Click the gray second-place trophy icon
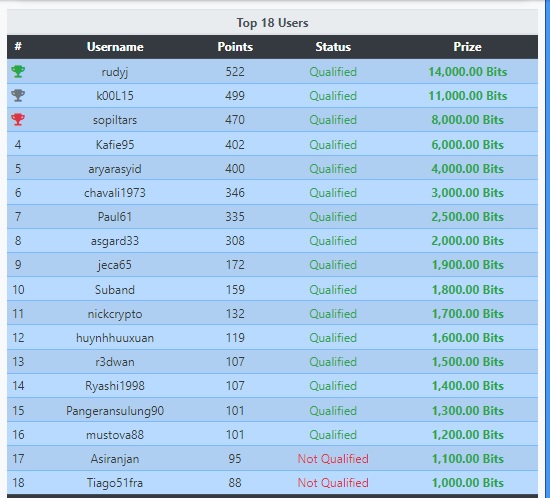The width and height of the screenshot is (550, 498). (x=18, y=95)
